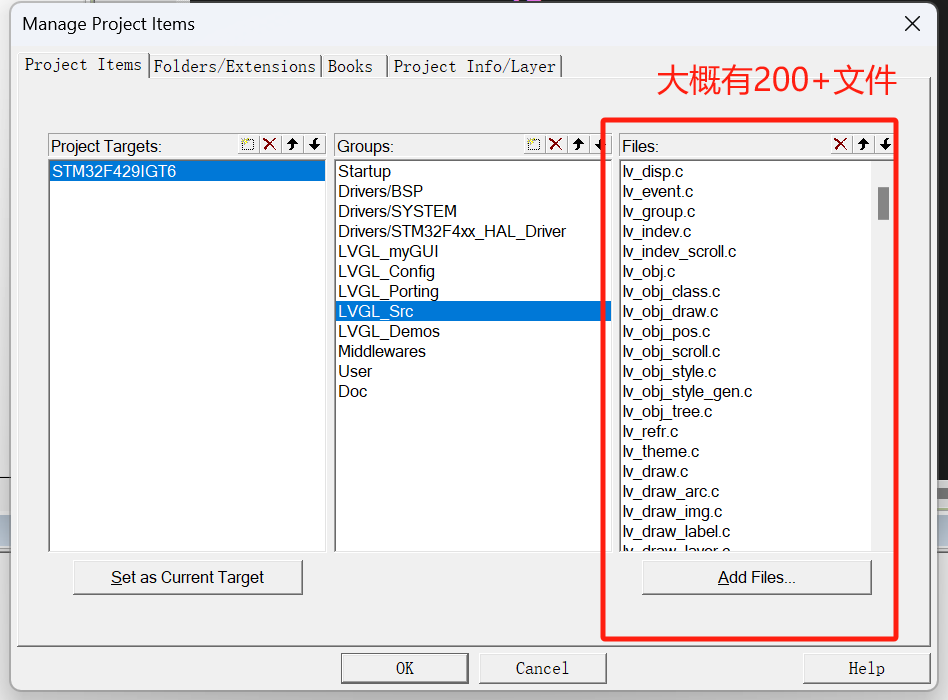Image resolution: width=948 pixels, height=700 pixels.
Task: Confirm the dialog with OK
Action: click(x=404, y=668)
